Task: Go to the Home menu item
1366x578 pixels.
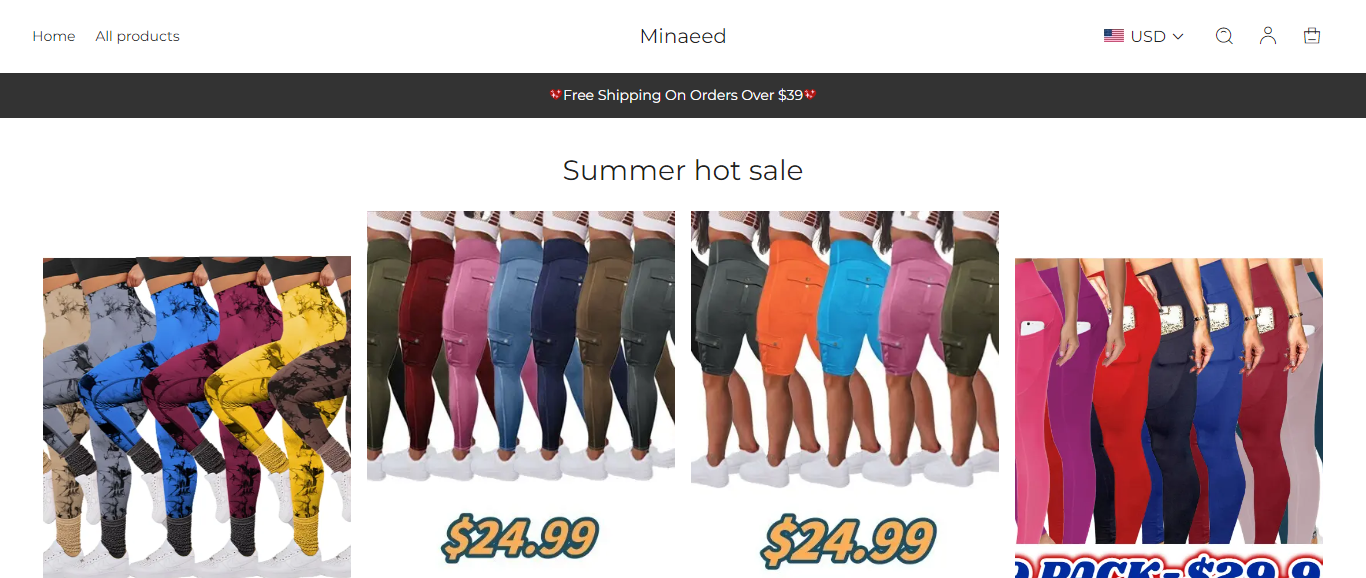Action: (54, 36)
